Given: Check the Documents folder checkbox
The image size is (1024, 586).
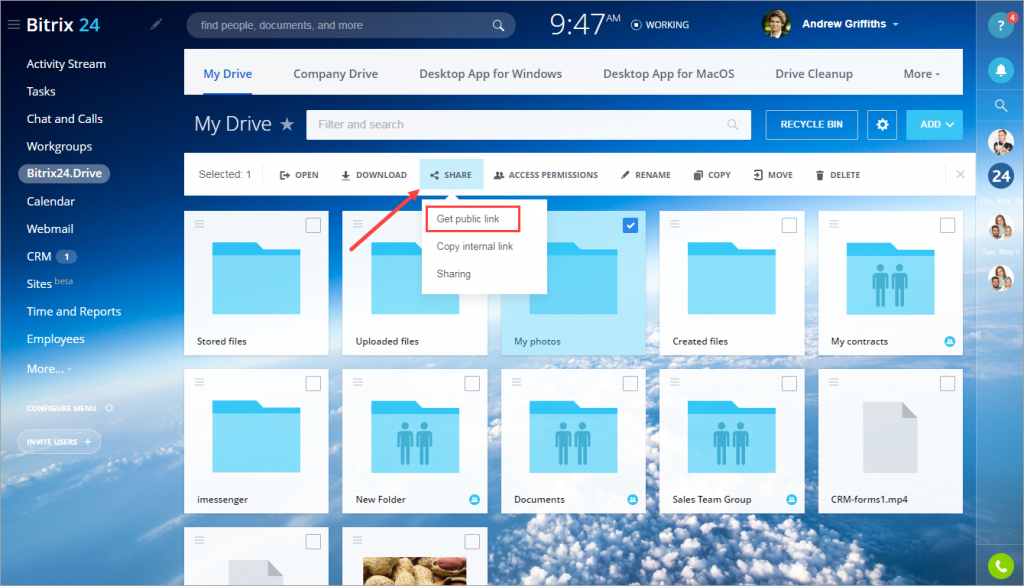Looking at the screenshot, I should [x=630, y=383].
